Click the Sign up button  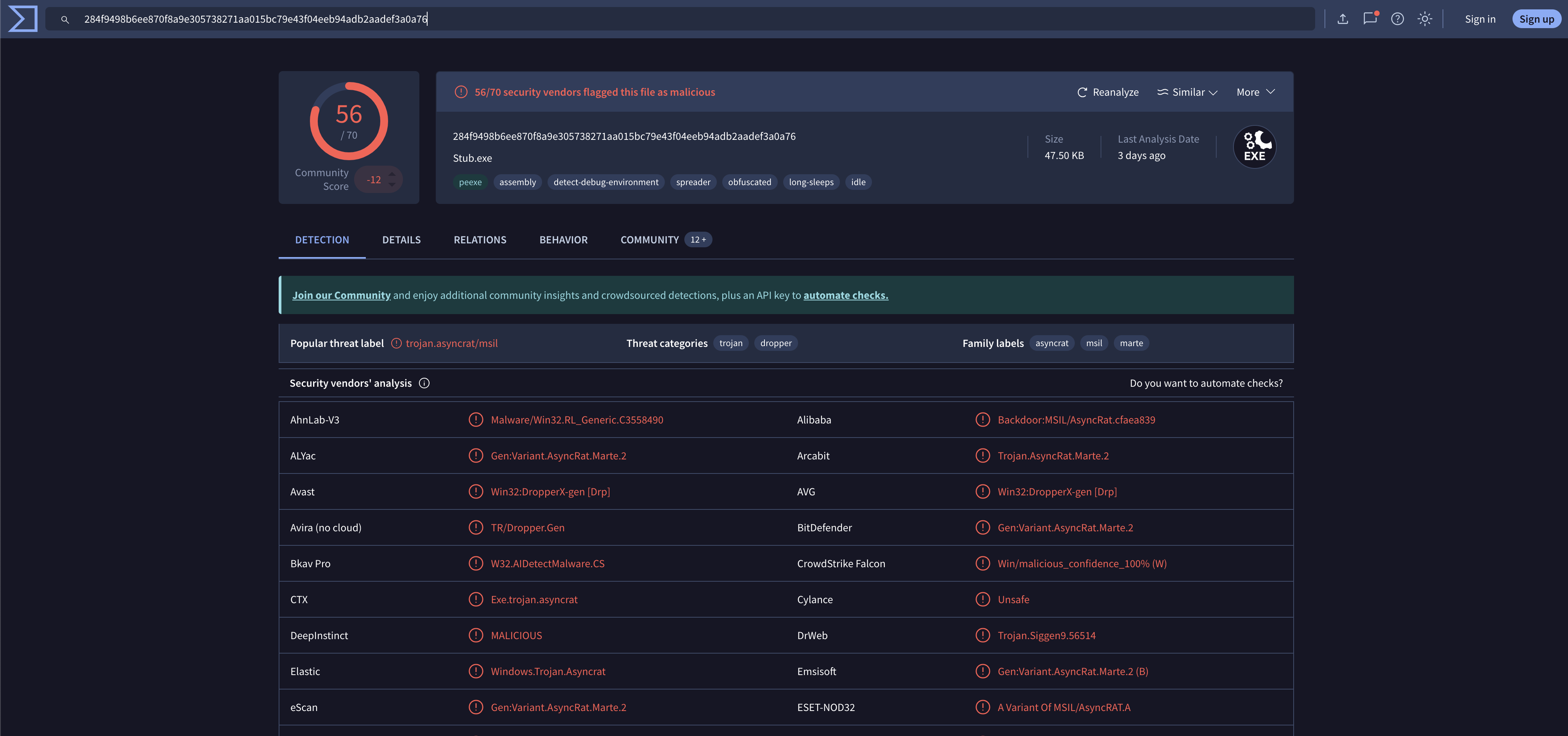point(1536,19)
